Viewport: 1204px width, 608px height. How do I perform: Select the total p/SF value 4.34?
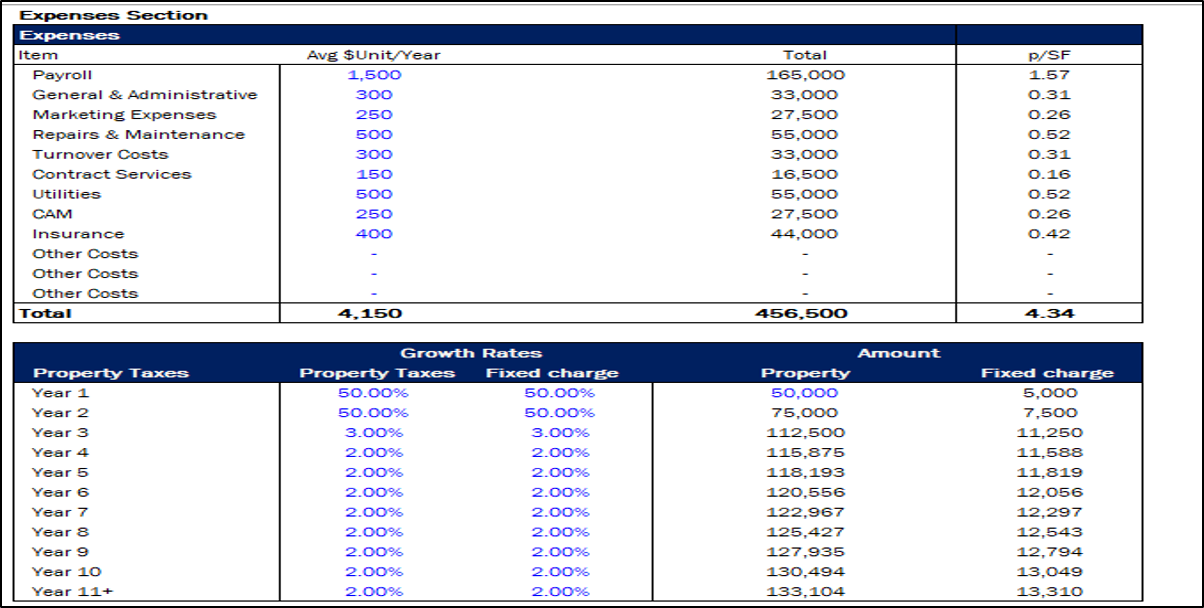point(1049,314)
